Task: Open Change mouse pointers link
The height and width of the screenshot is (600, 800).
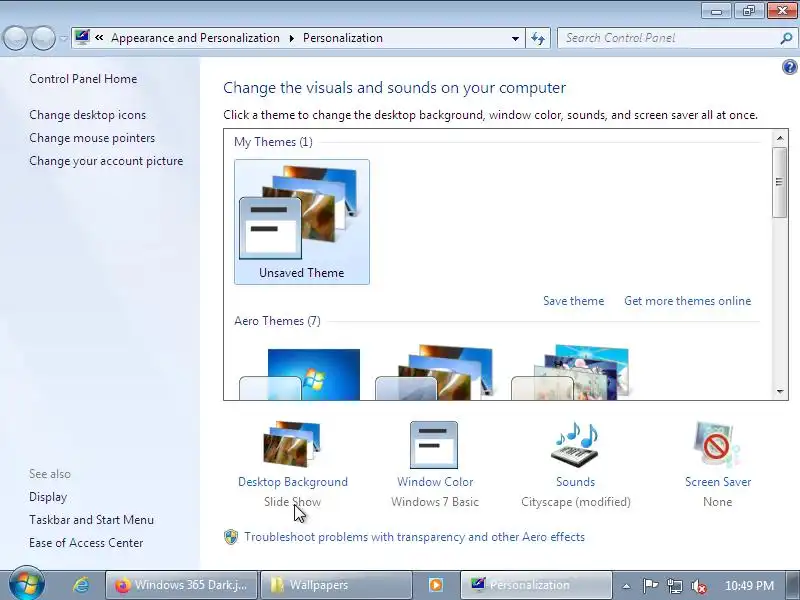Action: 92,138
